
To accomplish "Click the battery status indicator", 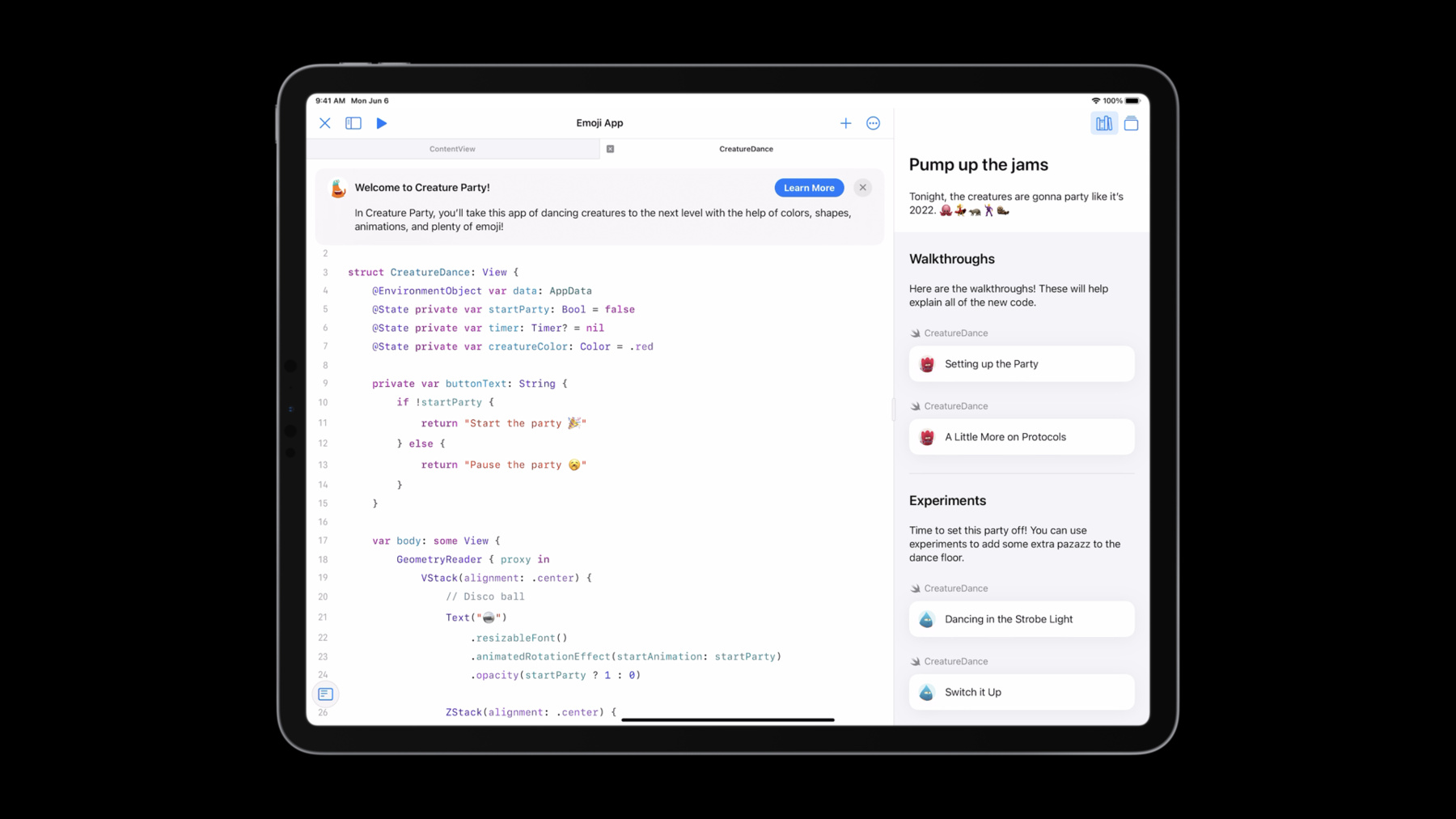I will click(1132, 101).
